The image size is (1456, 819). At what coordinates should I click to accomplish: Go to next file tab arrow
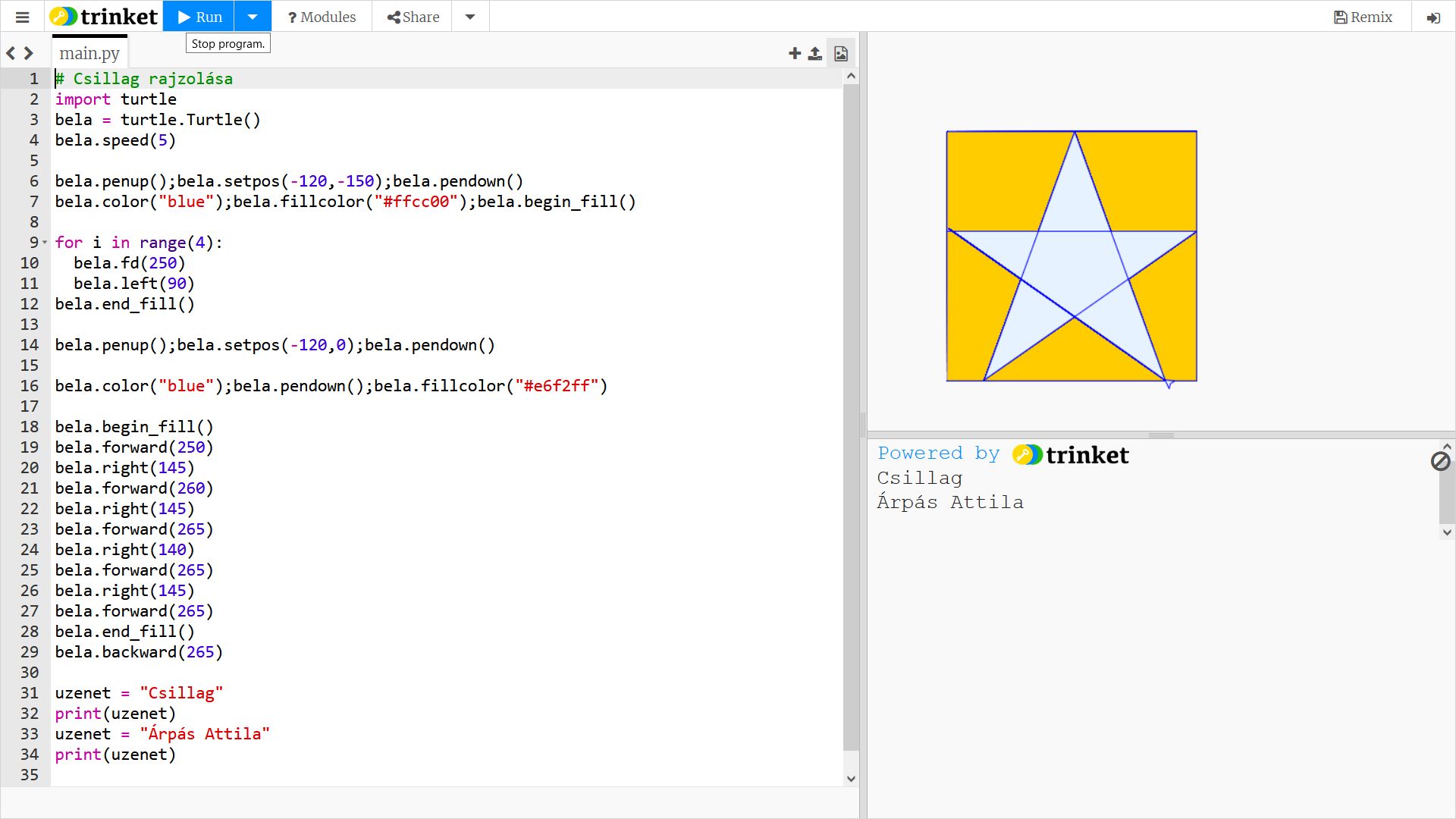(x=29, y=53)
